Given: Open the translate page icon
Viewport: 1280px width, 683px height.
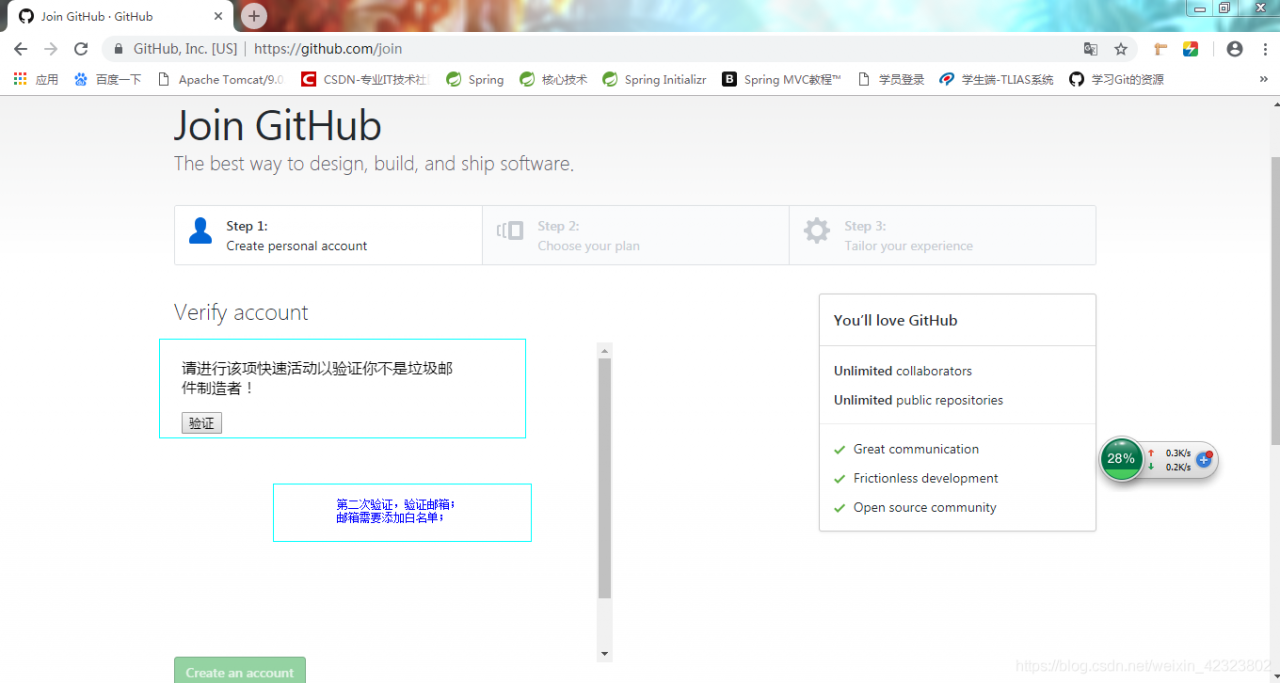Looking at the screenshot, I should 1091,49.
